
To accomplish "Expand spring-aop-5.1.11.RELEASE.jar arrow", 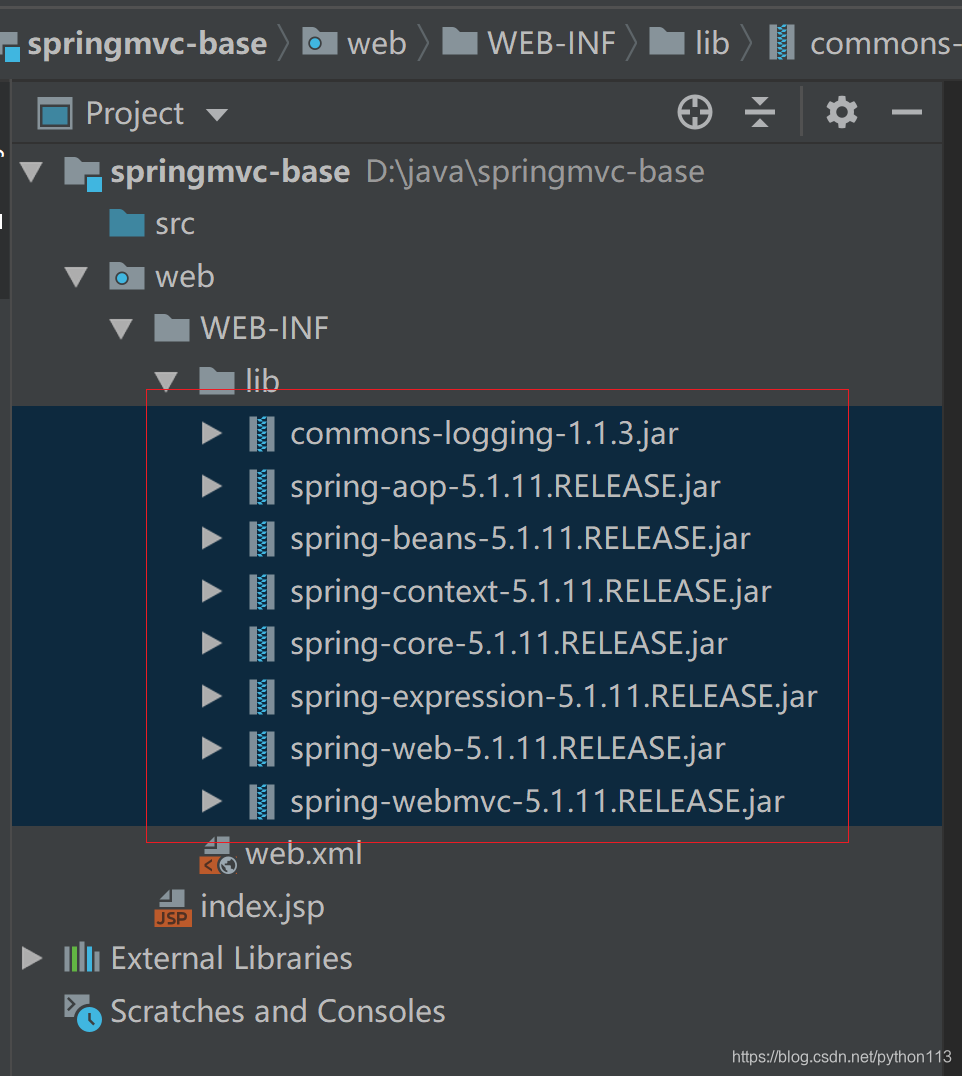I will point(211,487).
